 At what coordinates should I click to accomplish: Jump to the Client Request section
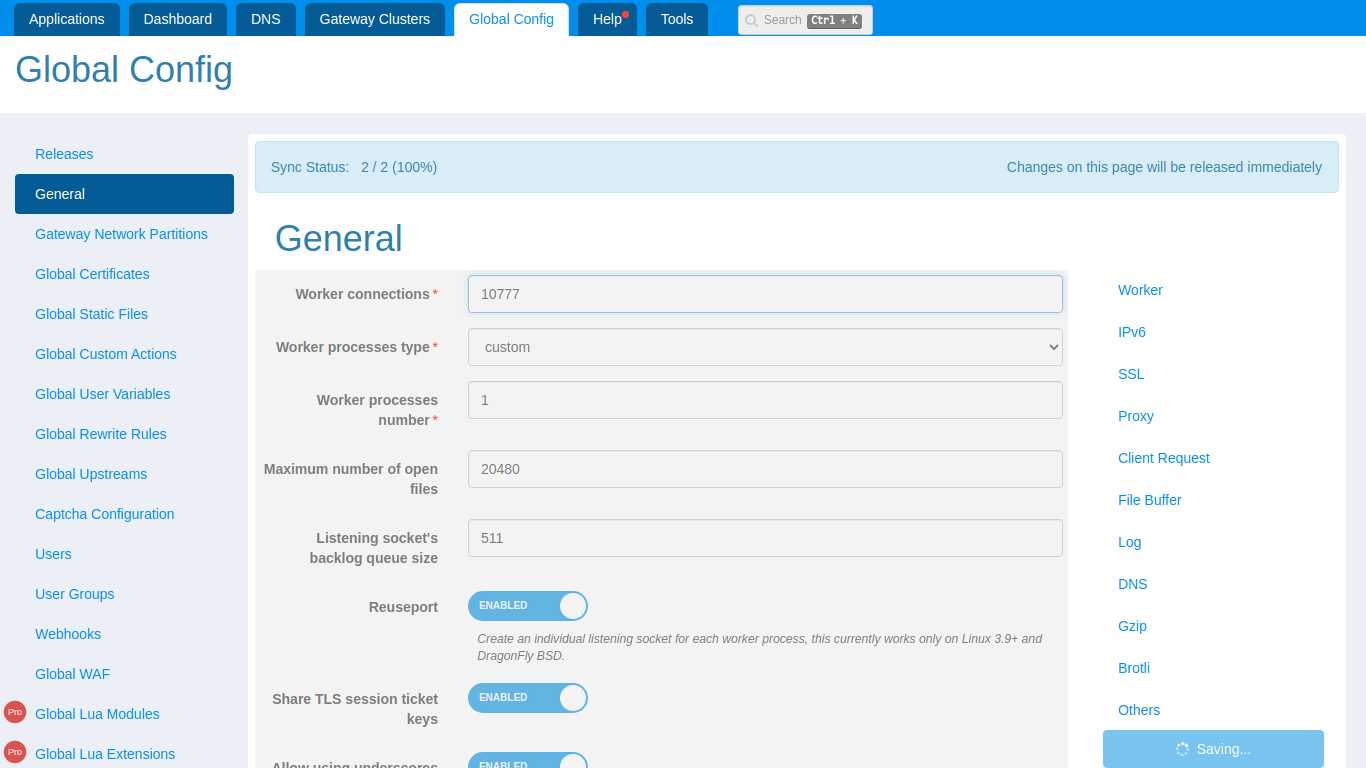click(x=1164, y=458)
